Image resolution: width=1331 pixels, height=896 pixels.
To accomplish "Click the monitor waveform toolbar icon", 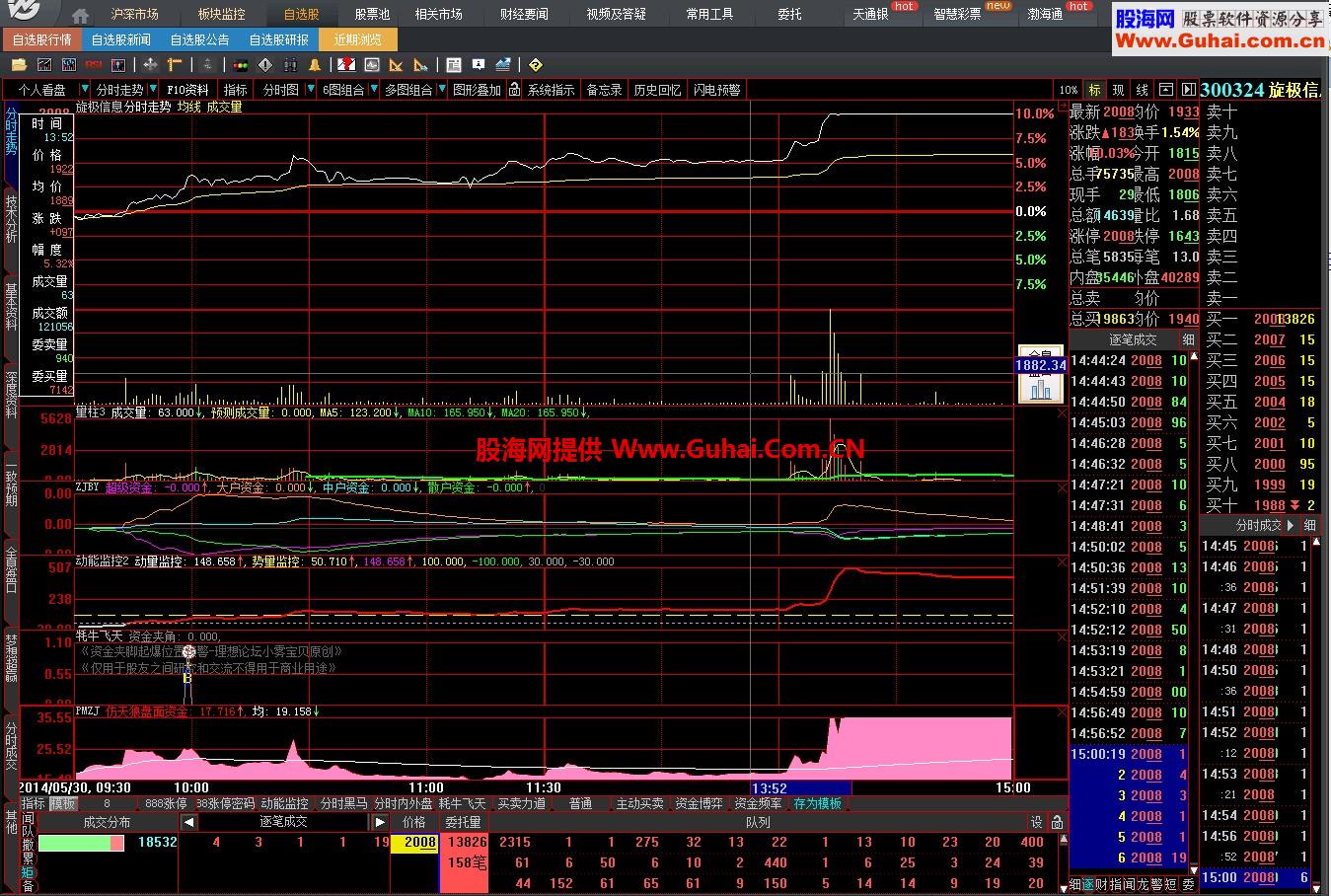I will (372, 65).
